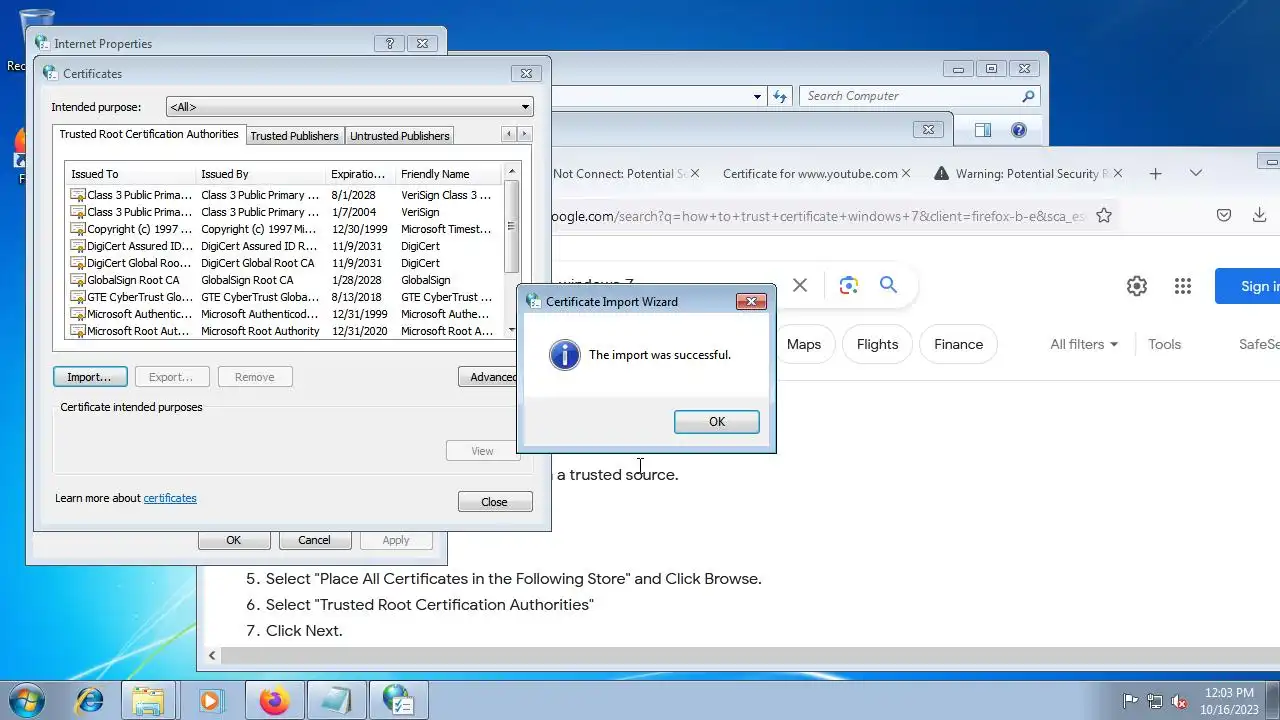Clear the Google search box with X
The height and width of the screenshot is (720, 1280).
click(x=800, y=285)
